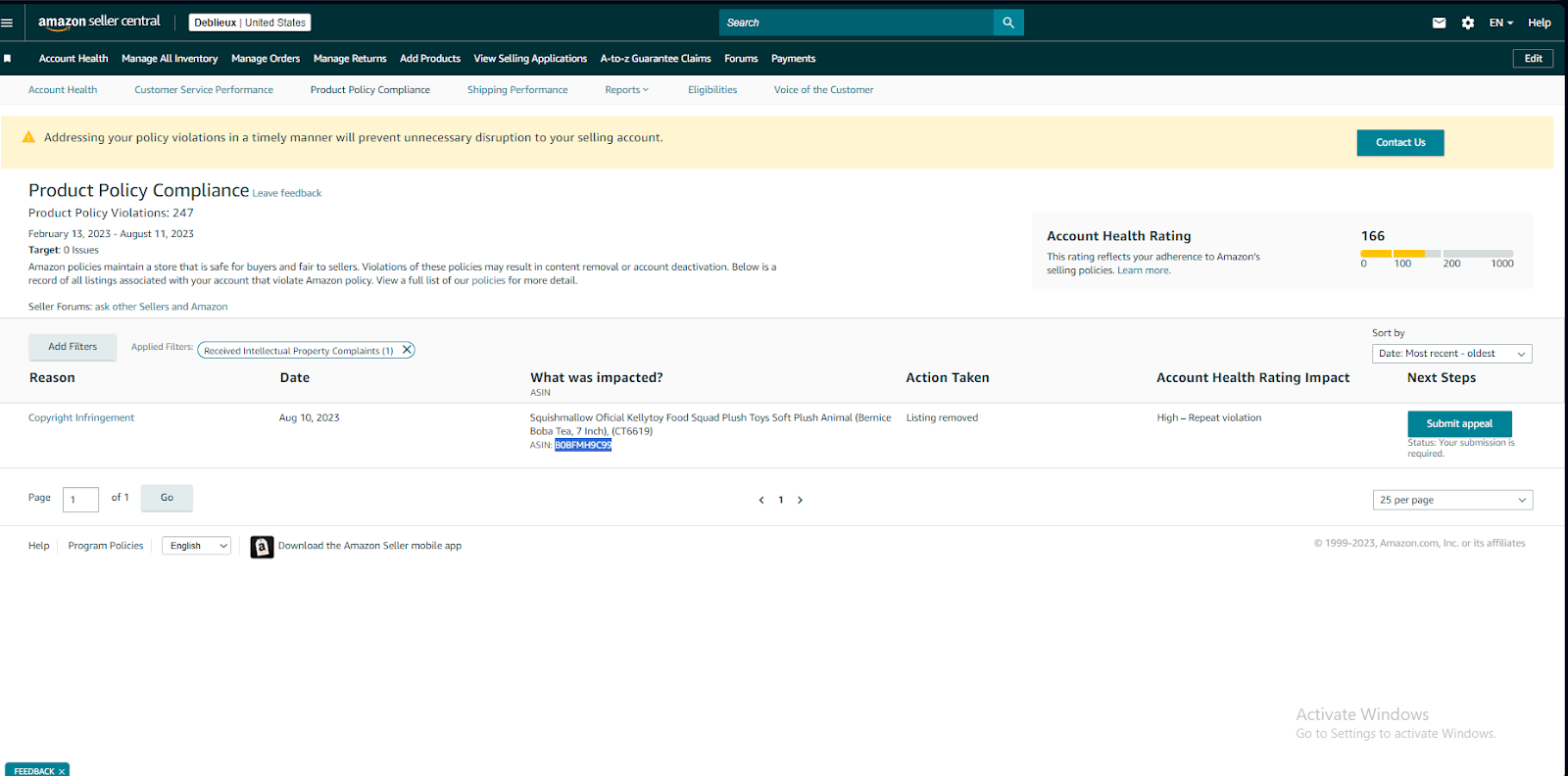
Task: Click the search magnifier button
Action: [1008, 23]
